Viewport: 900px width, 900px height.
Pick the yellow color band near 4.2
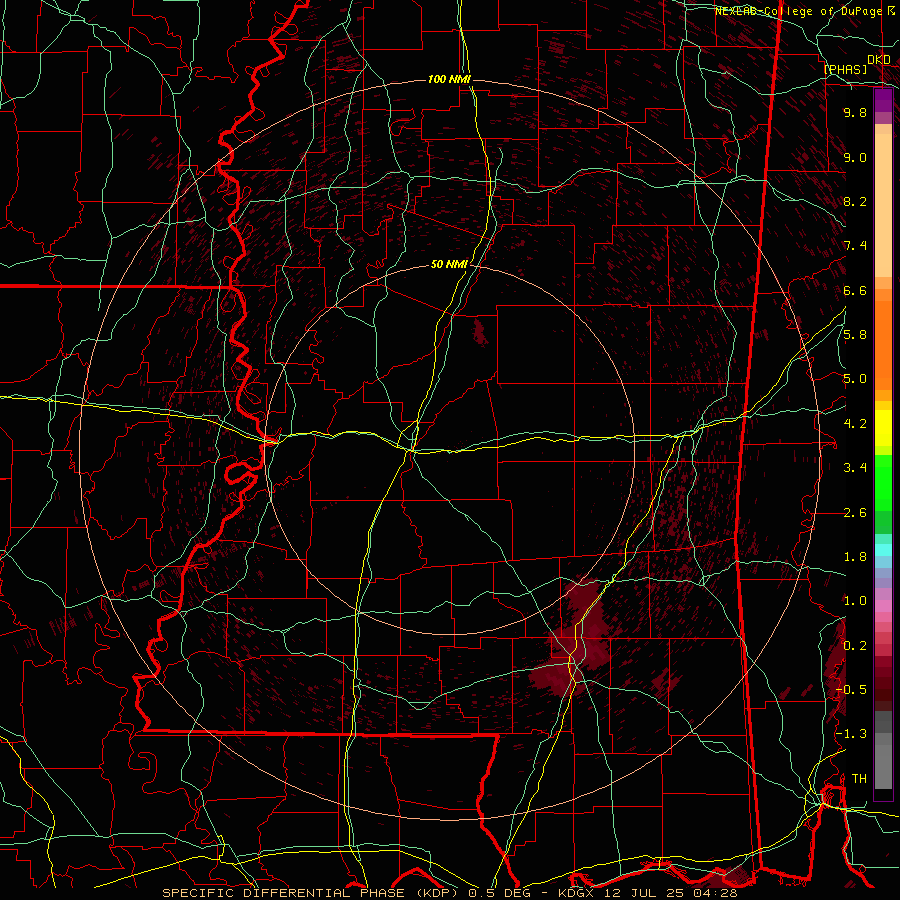[x=883, y=428]
